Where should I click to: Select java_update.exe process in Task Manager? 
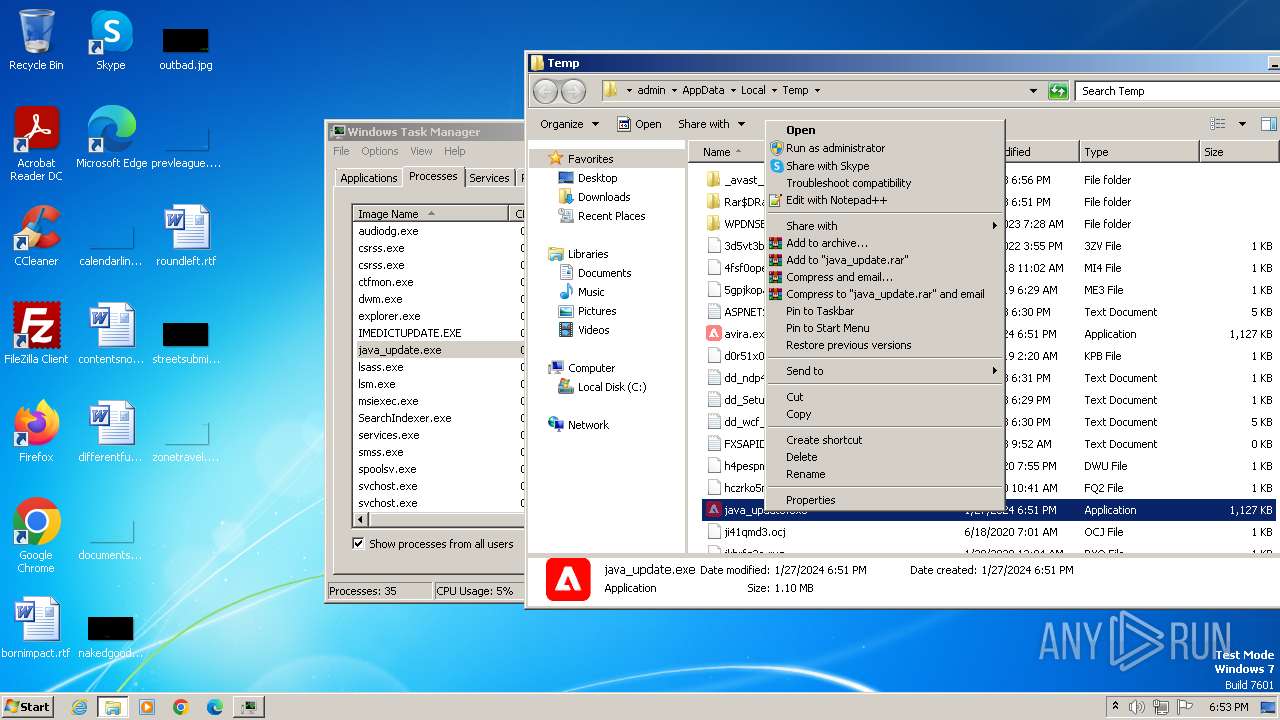tap(438, 350)
